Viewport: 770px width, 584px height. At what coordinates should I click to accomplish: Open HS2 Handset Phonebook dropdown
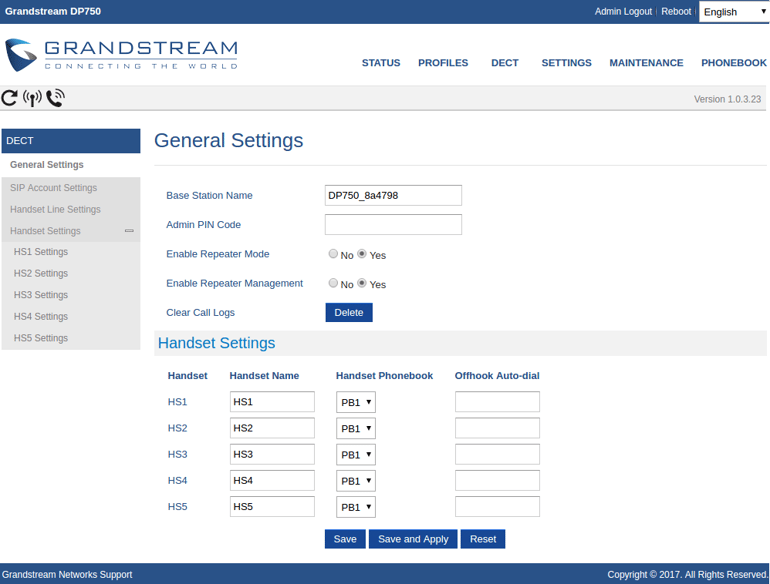click(x=356, y=428)
